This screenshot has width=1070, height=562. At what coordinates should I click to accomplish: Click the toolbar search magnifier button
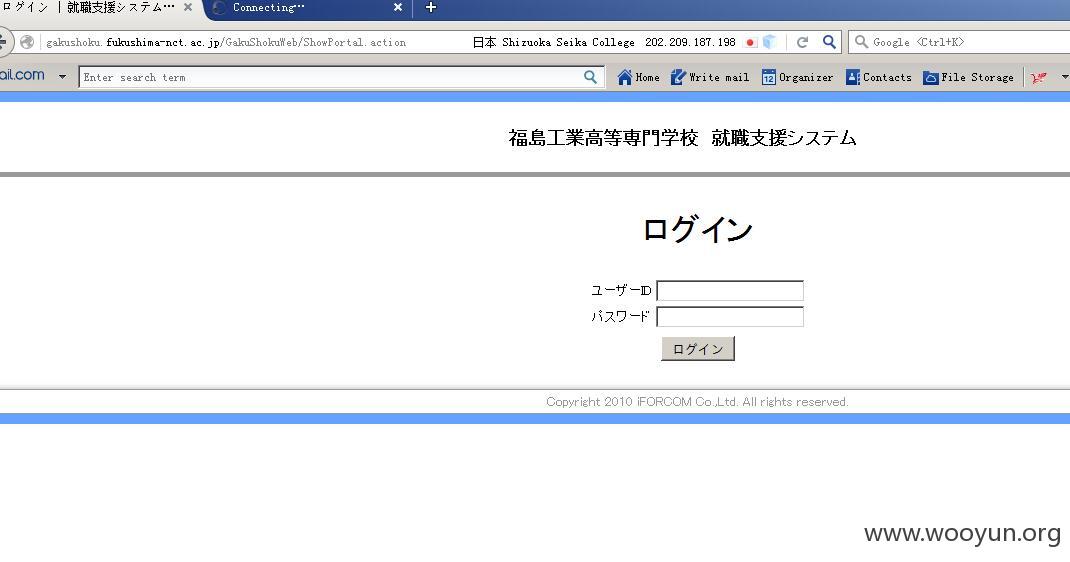590,77
